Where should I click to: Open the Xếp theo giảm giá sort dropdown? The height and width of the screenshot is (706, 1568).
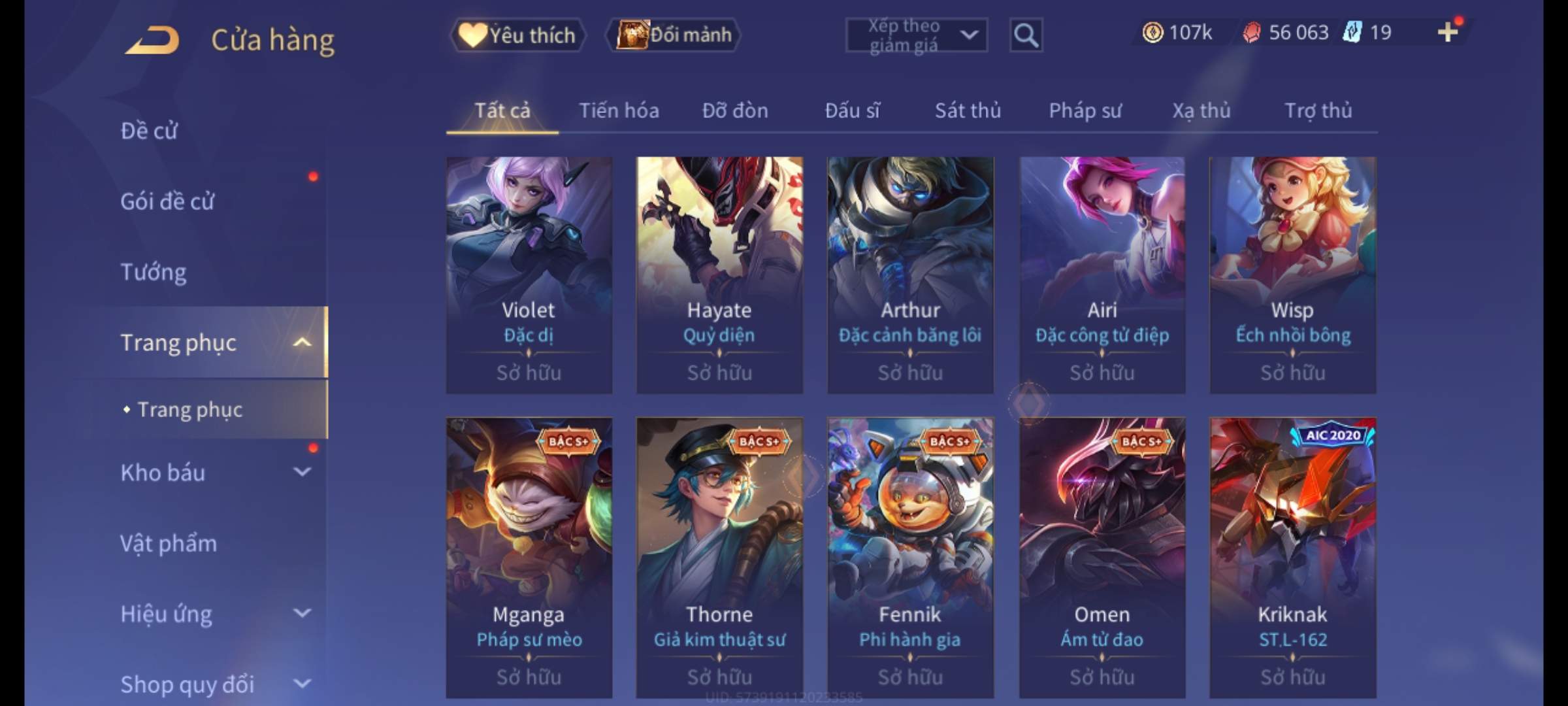click(x=916, y=35)
